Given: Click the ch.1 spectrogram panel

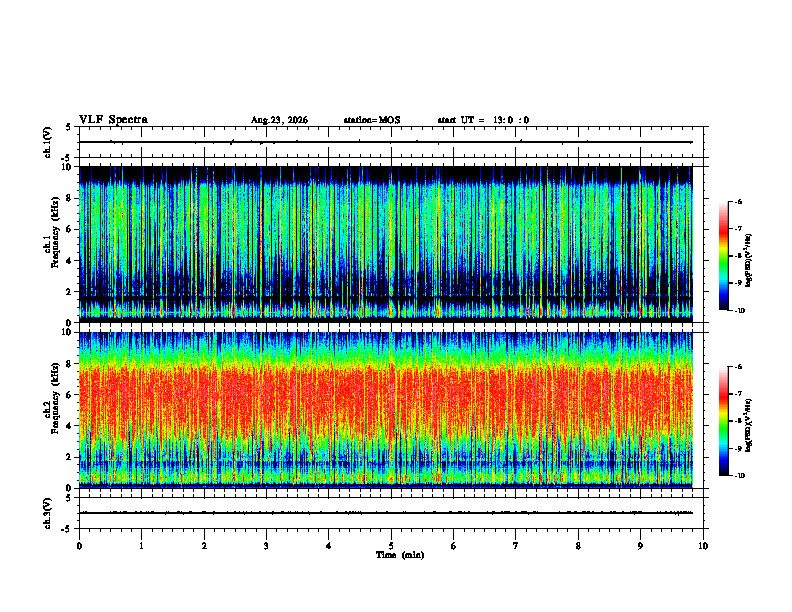Looking at the screenshot, I should pos(385,244).
